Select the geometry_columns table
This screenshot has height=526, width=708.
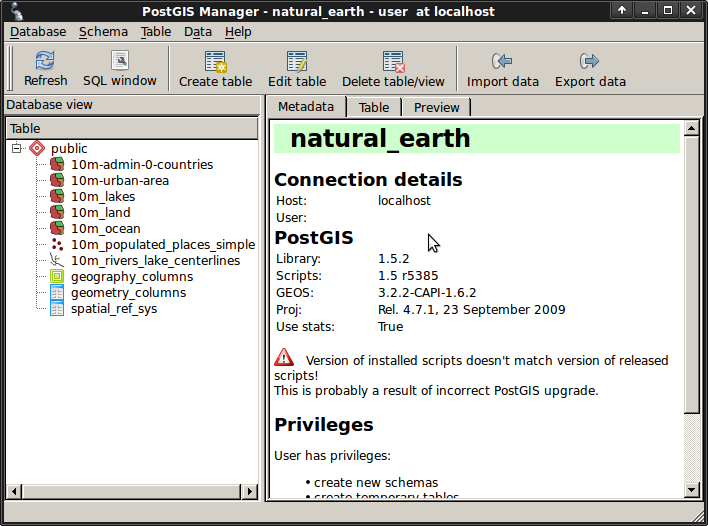128,293
